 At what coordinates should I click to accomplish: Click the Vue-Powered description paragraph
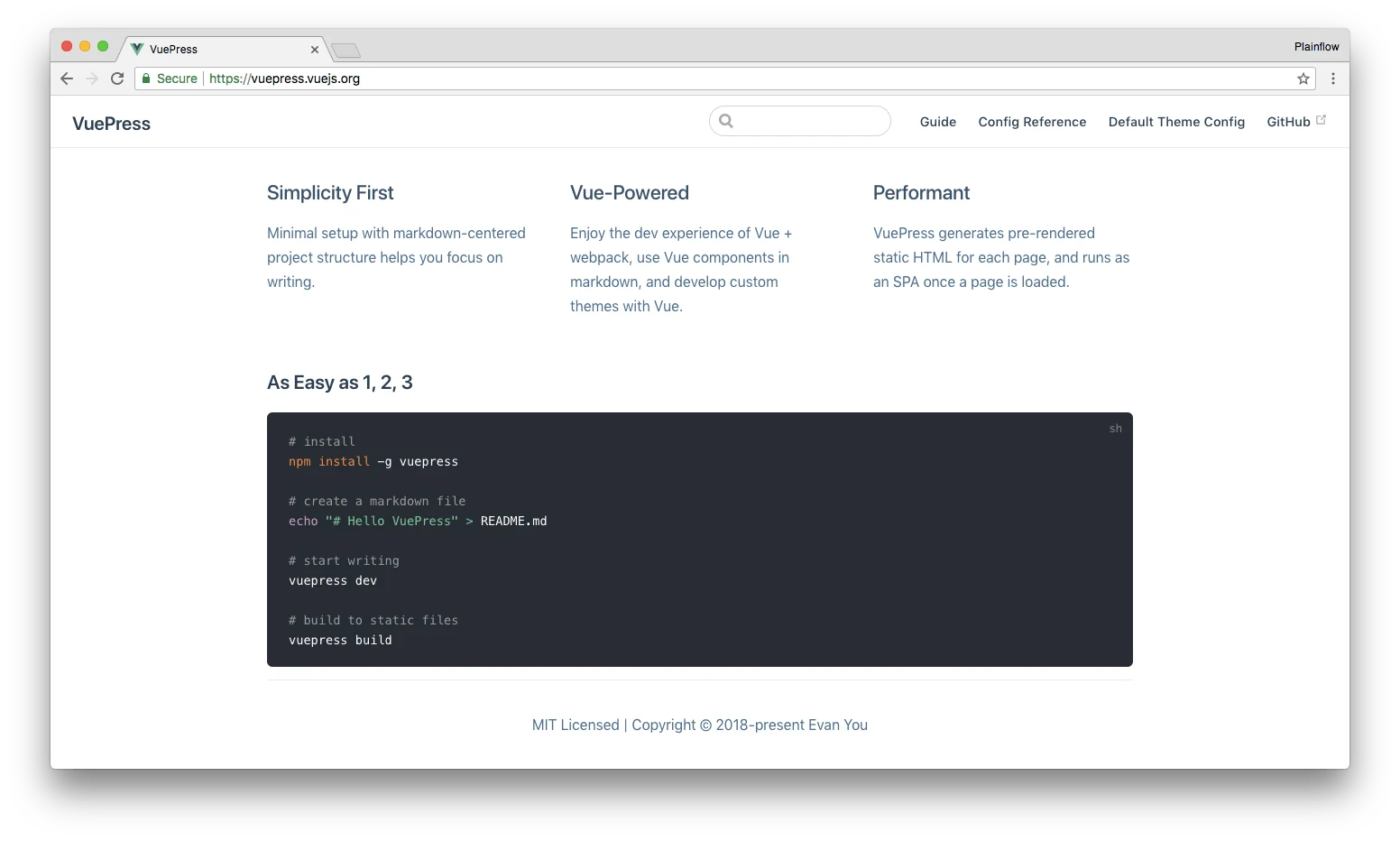681,270
